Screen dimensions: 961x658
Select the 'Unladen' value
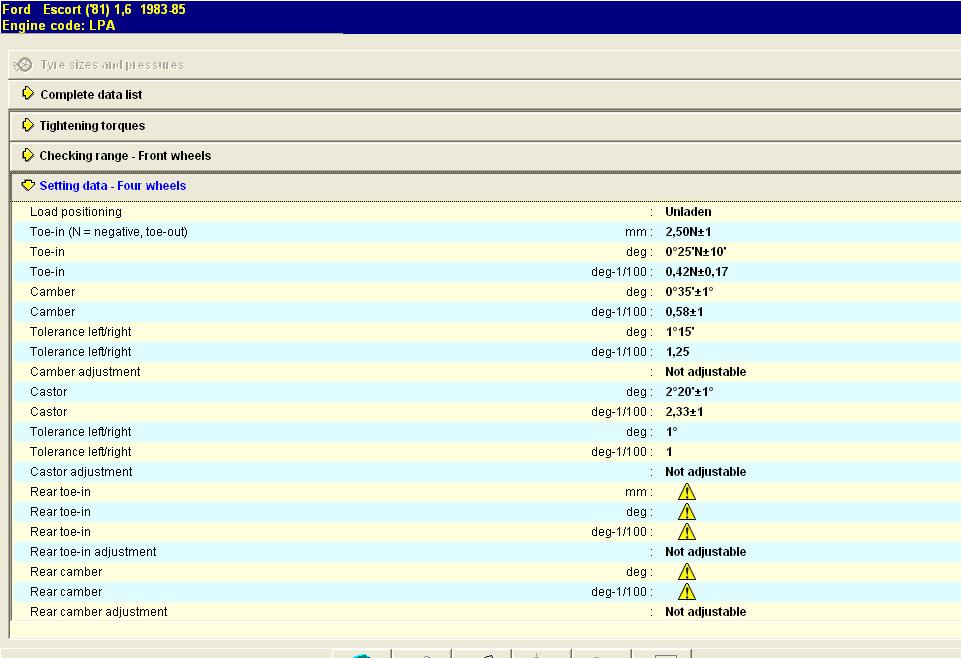(x=688, y=212)
